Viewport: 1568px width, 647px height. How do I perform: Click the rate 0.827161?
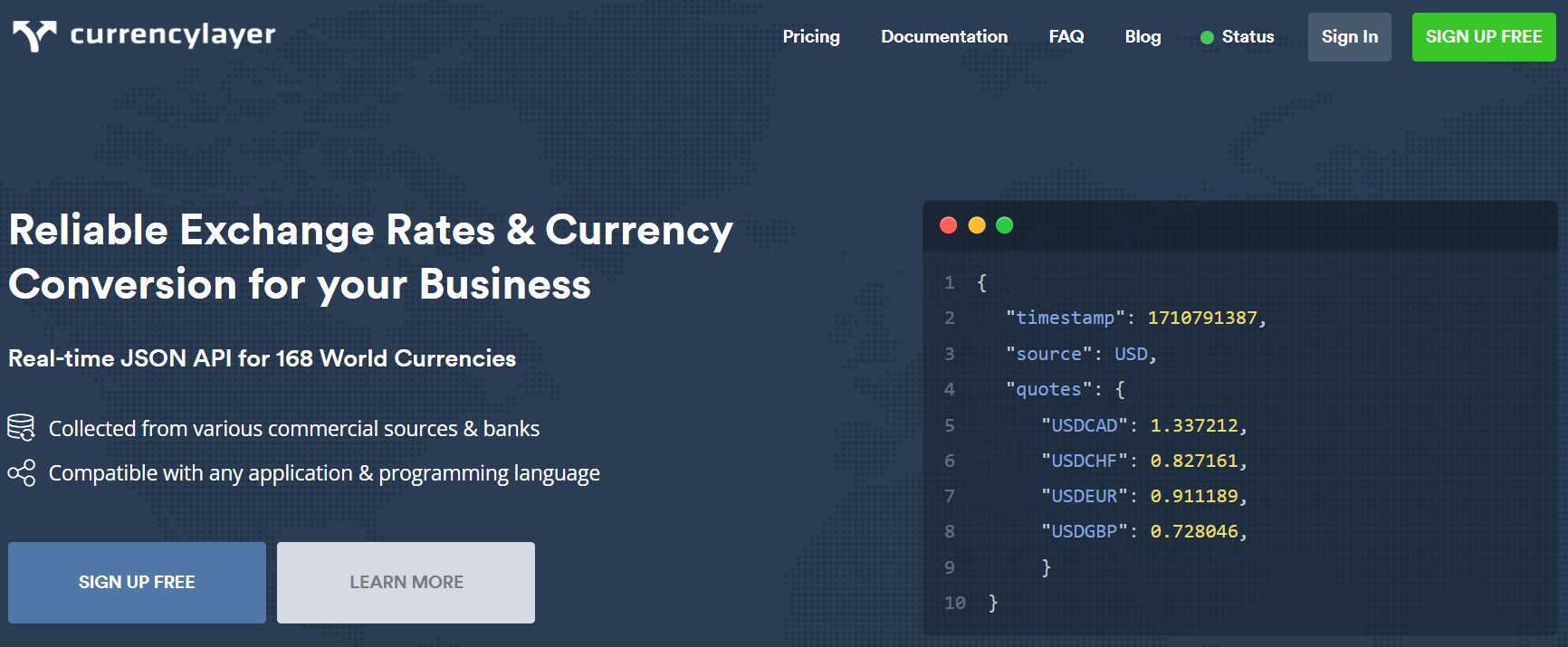(1194, 461)
